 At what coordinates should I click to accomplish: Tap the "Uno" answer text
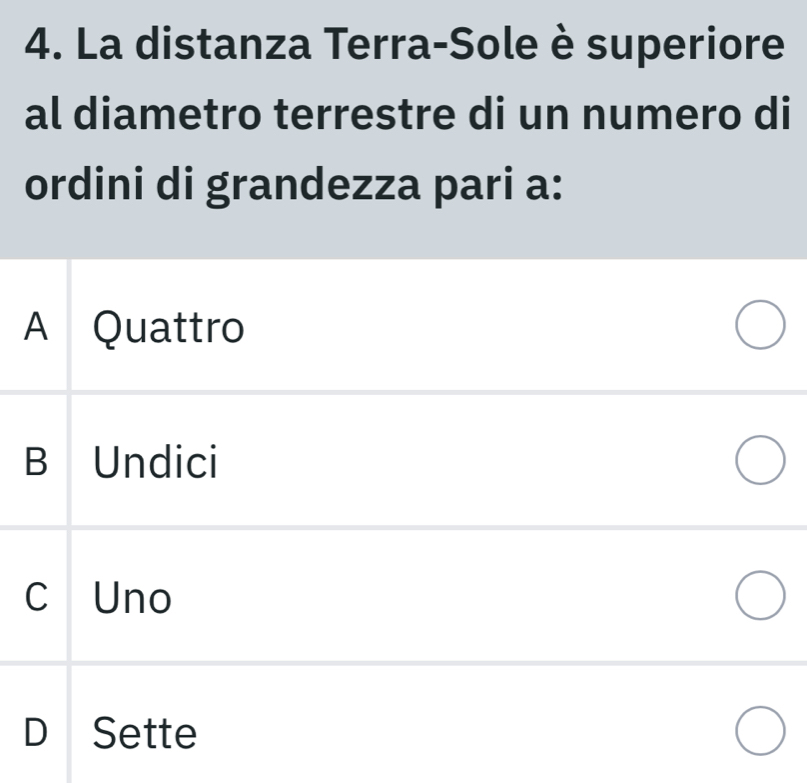(x=133, y=598)
